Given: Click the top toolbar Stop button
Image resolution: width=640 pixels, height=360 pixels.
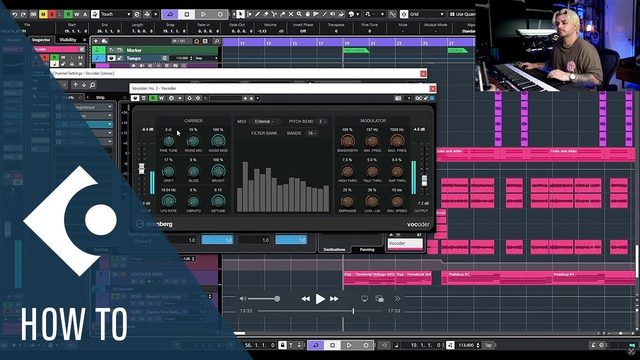Looking at the screenshot, I should tap(187, 14).
